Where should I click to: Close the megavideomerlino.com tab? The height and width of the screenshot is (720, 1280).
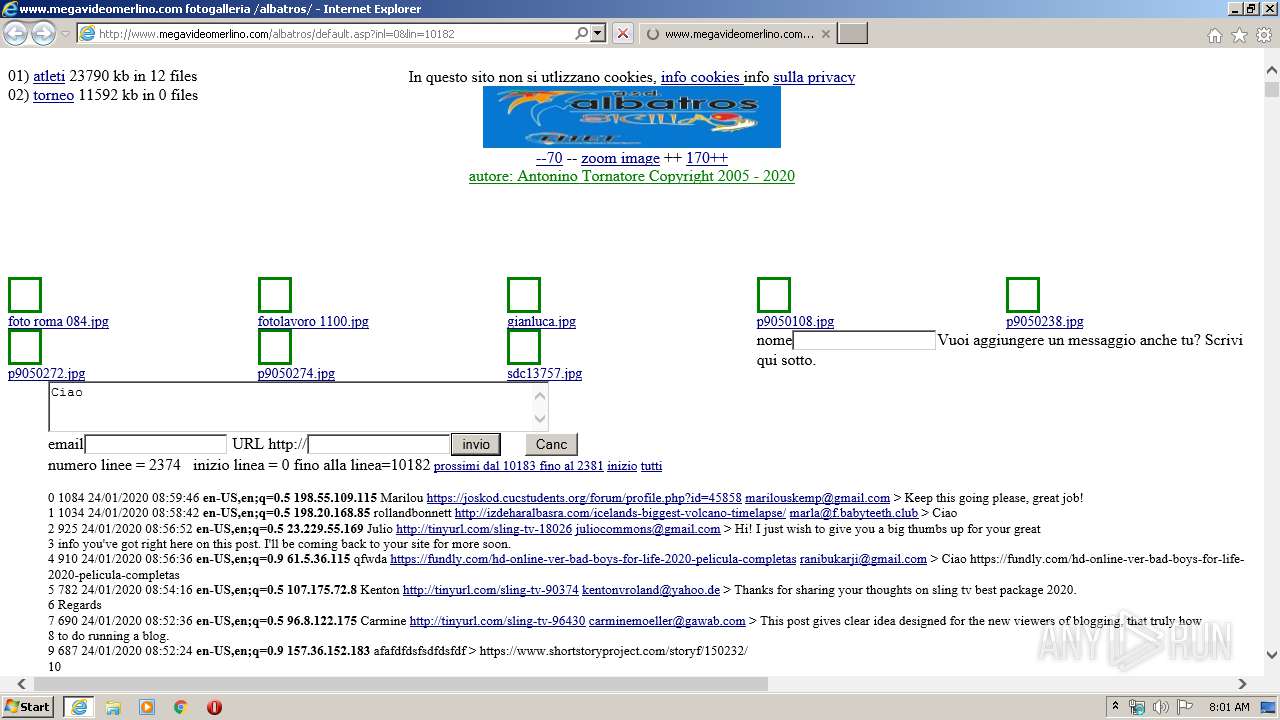point(825,33)
